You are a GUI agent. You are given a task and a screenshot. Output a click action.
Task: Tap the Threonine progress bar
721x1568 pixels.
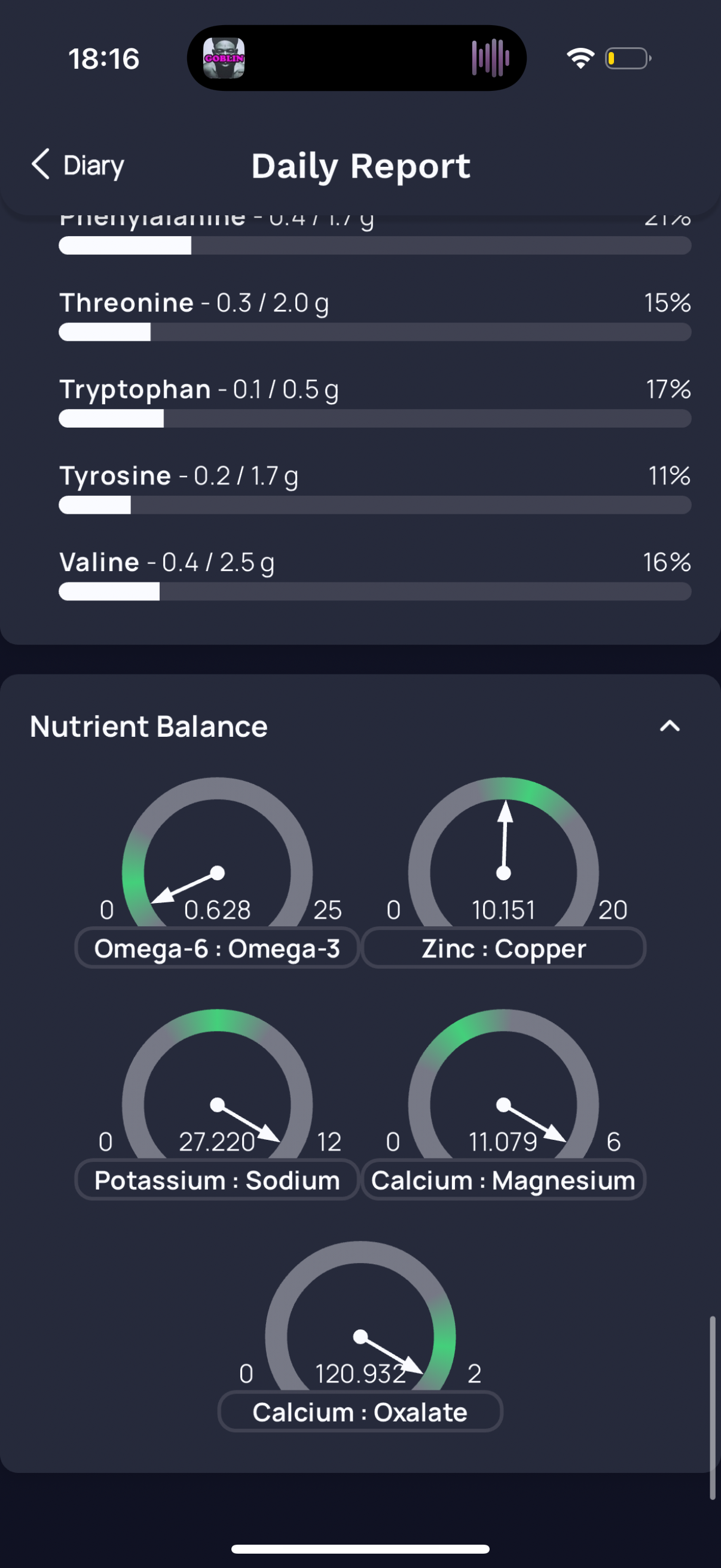click(375, 332)
